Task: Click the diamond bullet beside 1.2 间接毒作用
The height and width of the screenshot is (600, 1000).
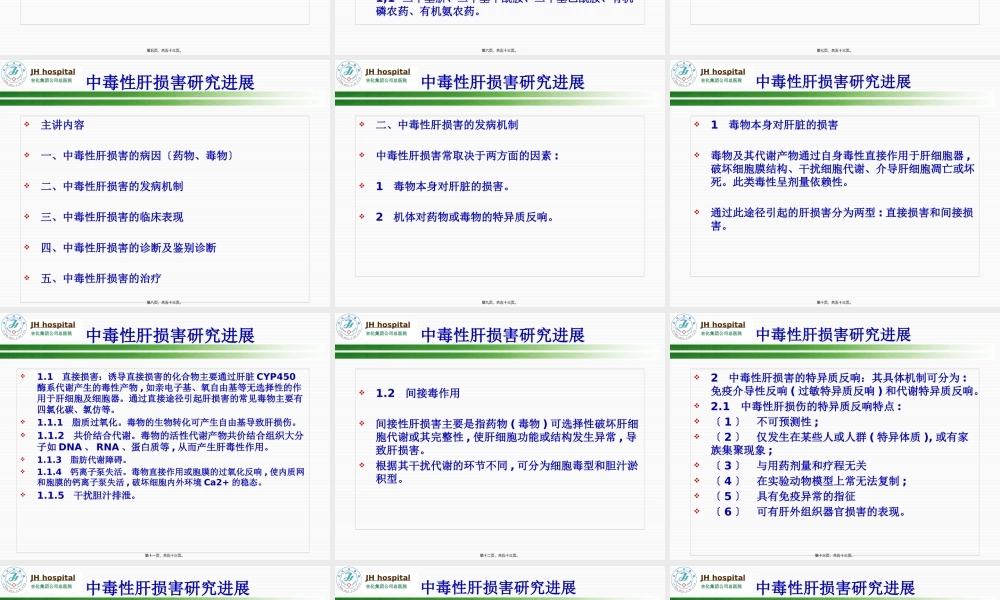Action: coord(360,392)
